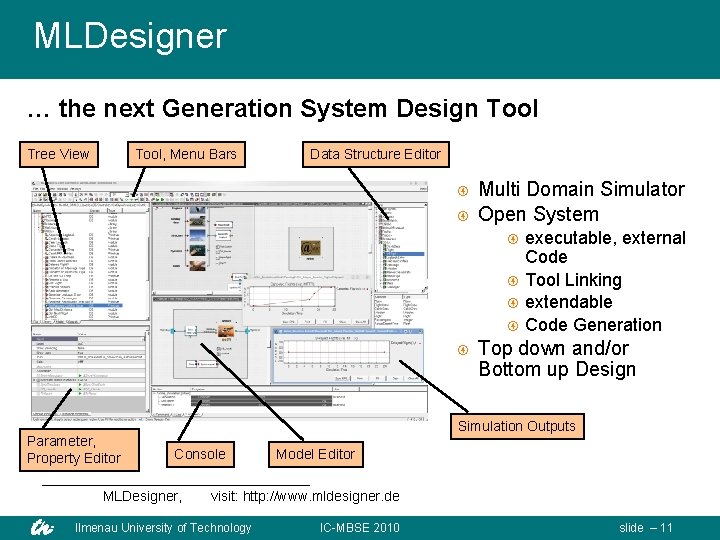The width and height of the screenshot is (720, 540).
Task: Click the rising curve plot chart
Action: (x=293, y=296)
